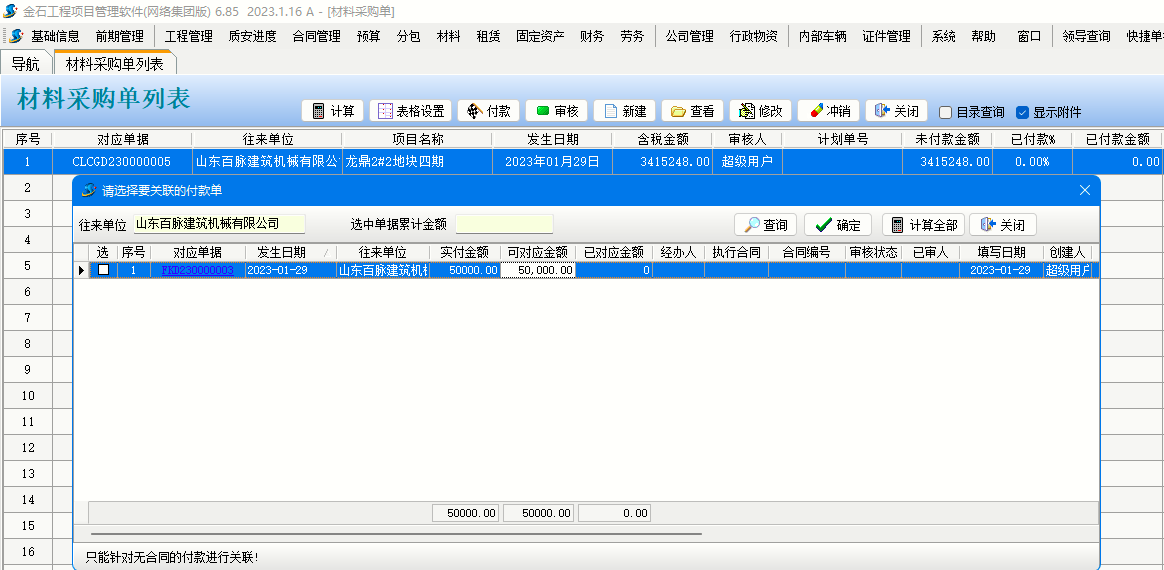Image resolution: width=1164 pixels, height=570 pixels.
Task: Click the 计算 calculator toolbar button
Action: pos(332,111)
